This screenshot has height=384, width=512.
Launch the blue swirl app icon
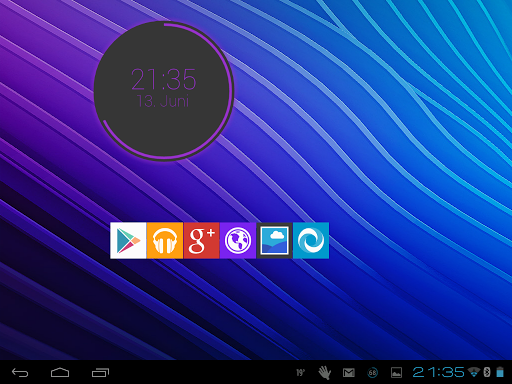coord(311,240)
